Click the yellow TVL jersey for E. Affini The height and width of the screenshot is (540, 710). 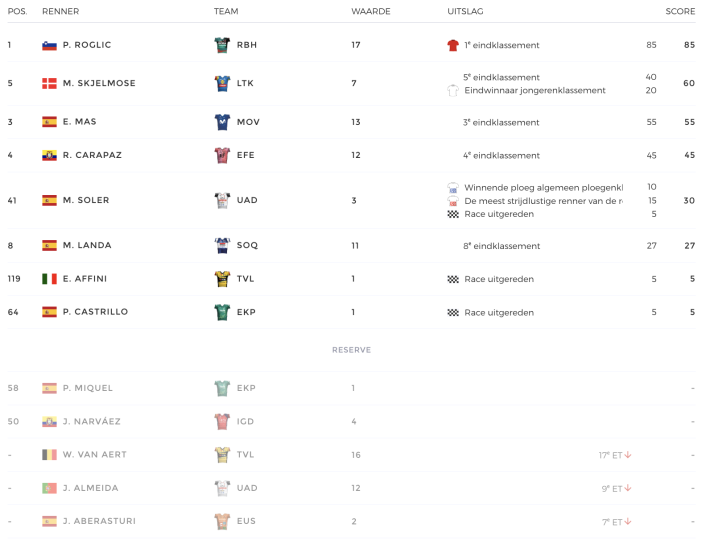pyautogui.click(x=222, y=279)
